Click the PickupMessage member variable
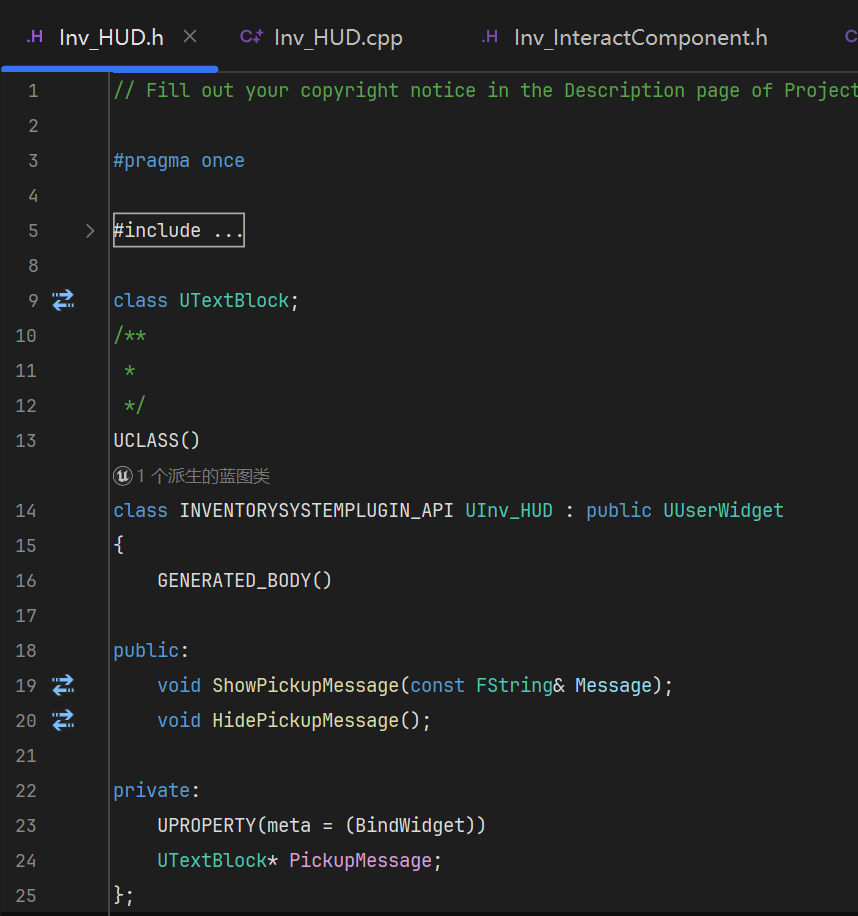Screen dimensions: 858x916 (x=360, y=861)
